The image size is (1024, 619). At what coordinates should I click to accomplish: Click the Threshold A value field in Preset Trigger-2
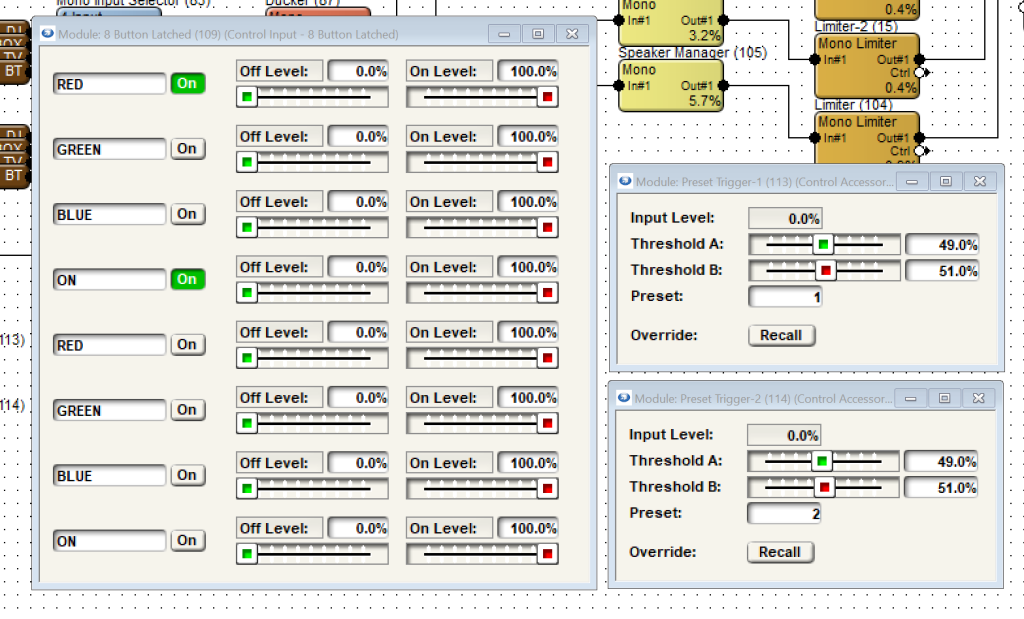click(x=940, y=462)
